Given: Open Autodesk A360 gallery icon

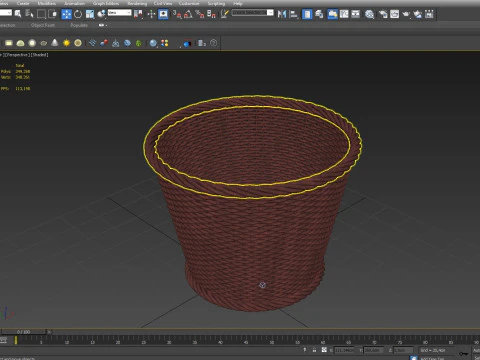Looking at the screenshot, I should [429, 14].
